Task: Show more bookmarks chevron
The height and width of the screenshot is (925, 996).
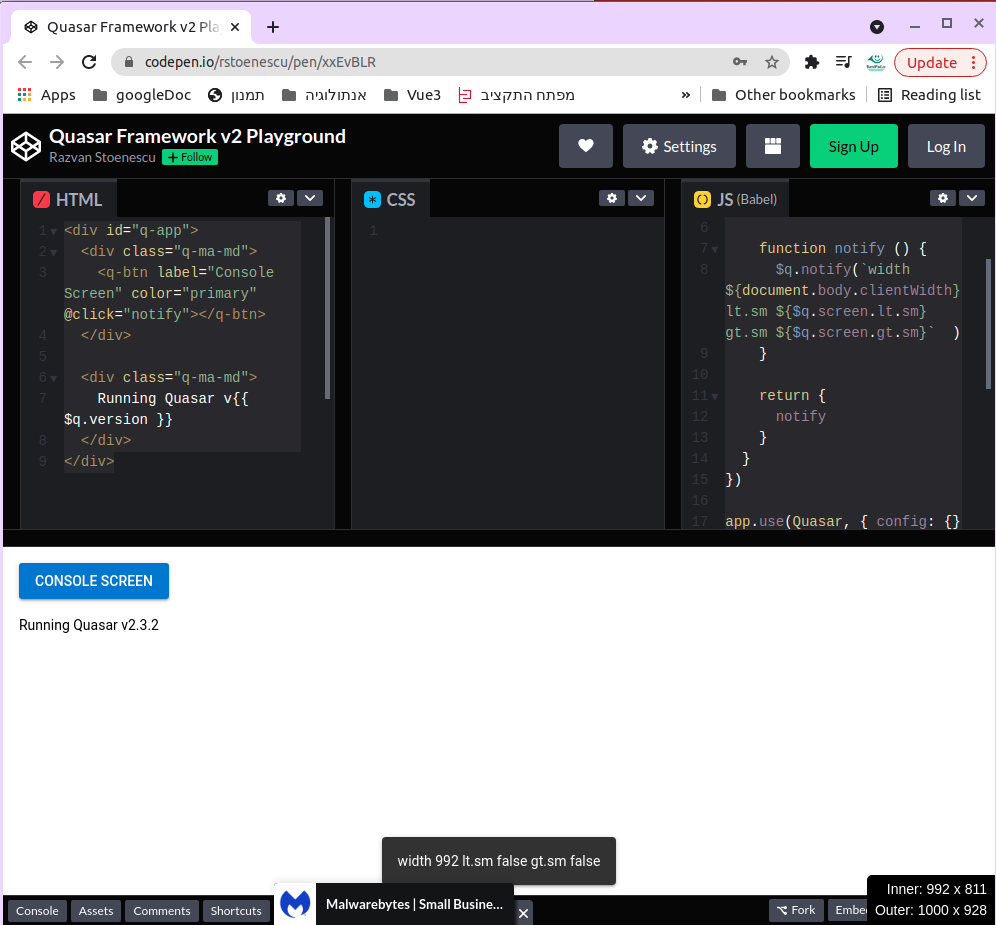Action: (x=685, y=95)
